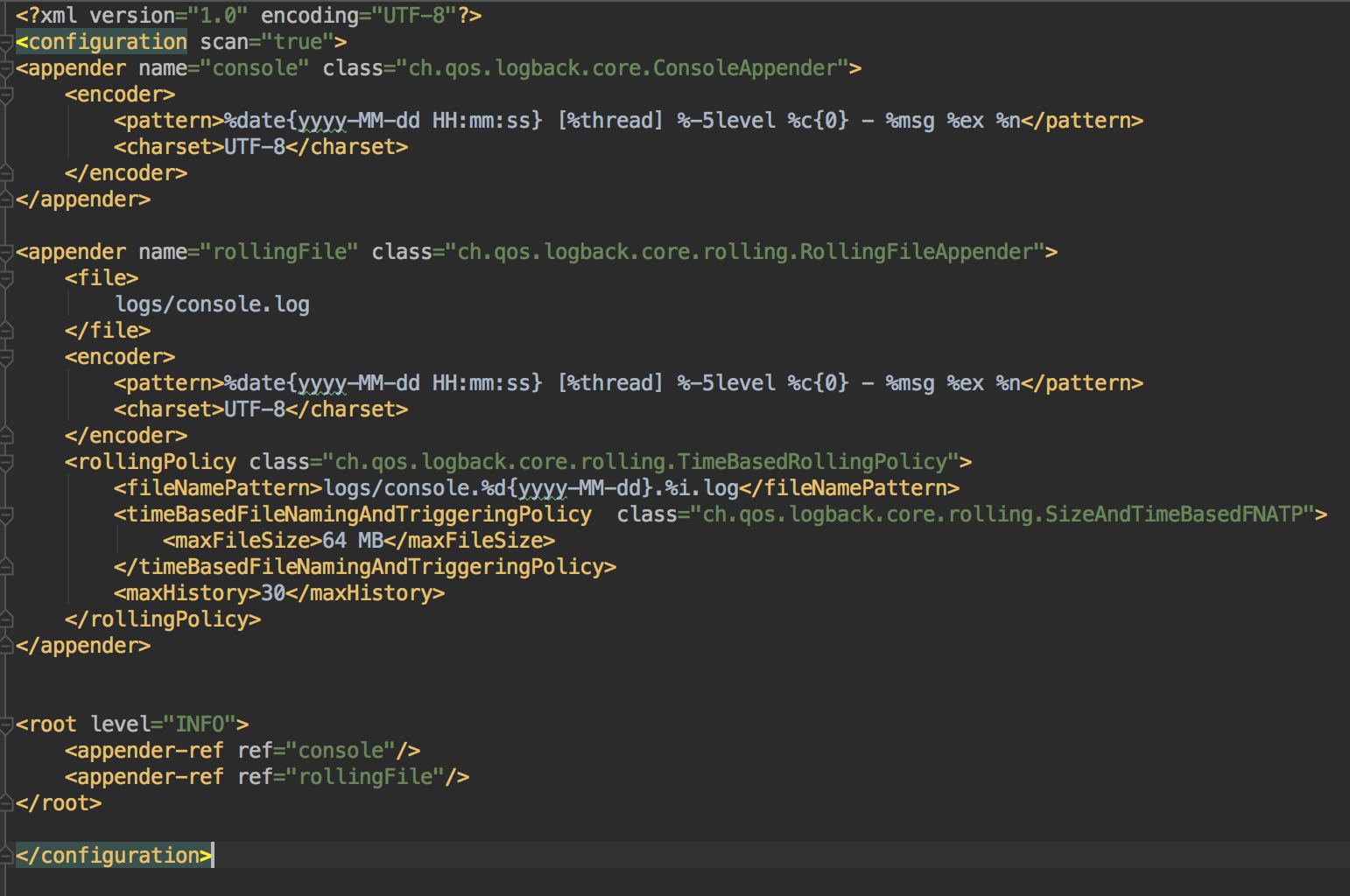This screenshot has width=1350, height=896.
Task: Fold the rollingFile appender's encoder block
Action: [x=6, y=357]
